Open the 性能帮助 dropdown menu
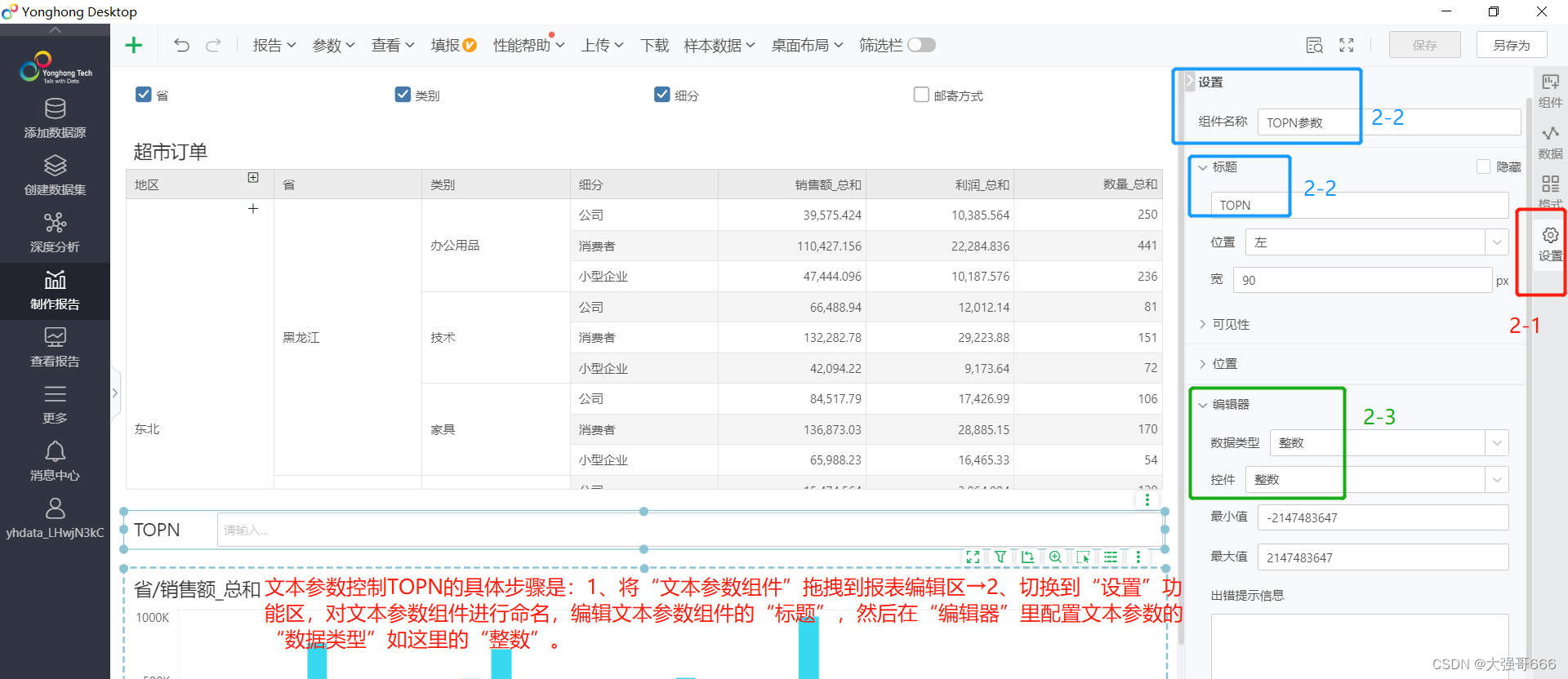This screenshot has width=1568, height=679. click(x=529, y=46)
